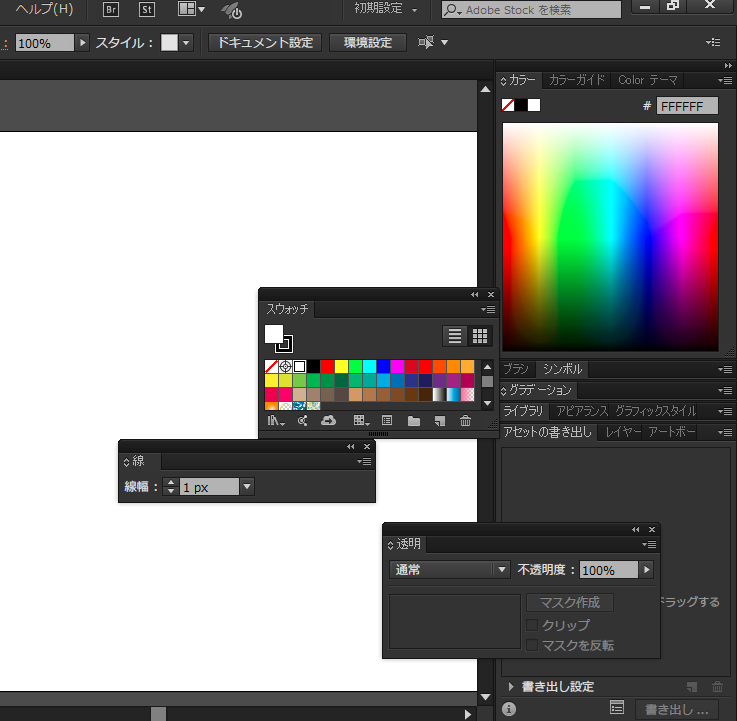737x721 pixels.
Task: Open the control bar options menu icon
Action: coord(713,42)
